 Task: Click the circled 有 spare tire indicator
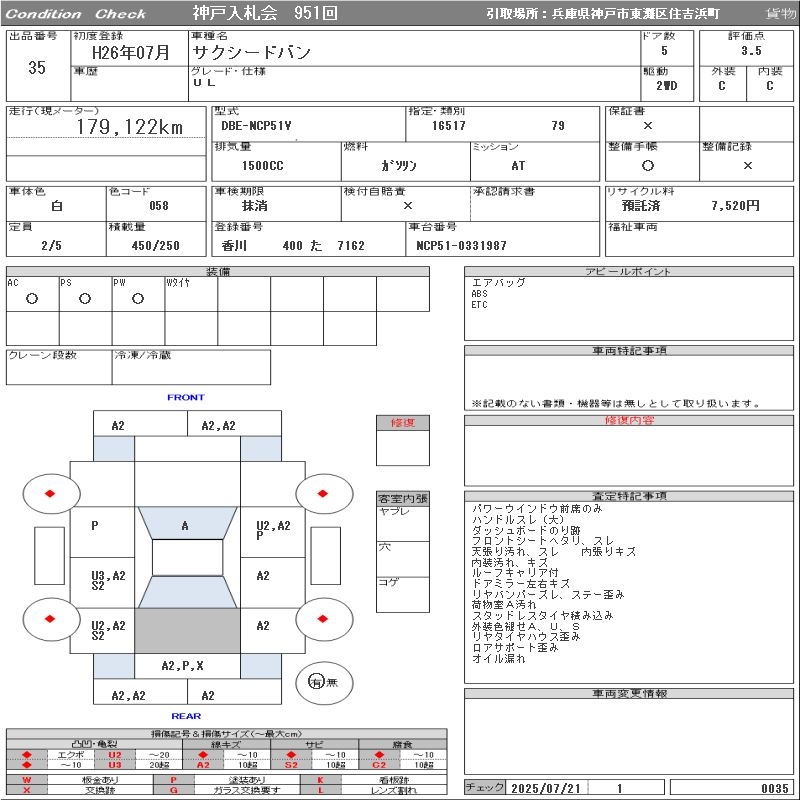point(317,682)
